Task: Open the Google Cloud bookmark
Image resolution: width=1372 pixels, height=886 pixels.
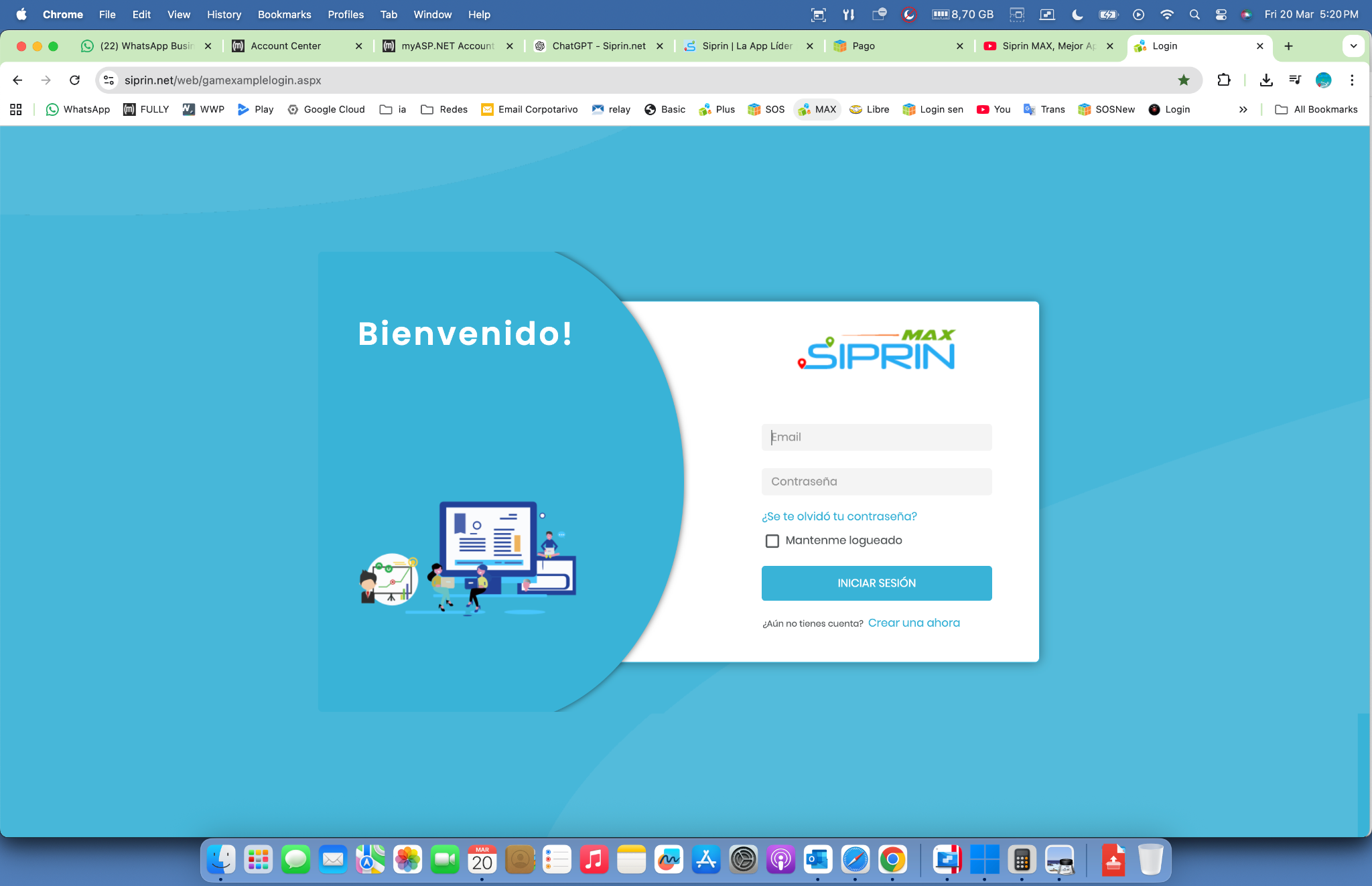Action: click(x=326, y=110)
